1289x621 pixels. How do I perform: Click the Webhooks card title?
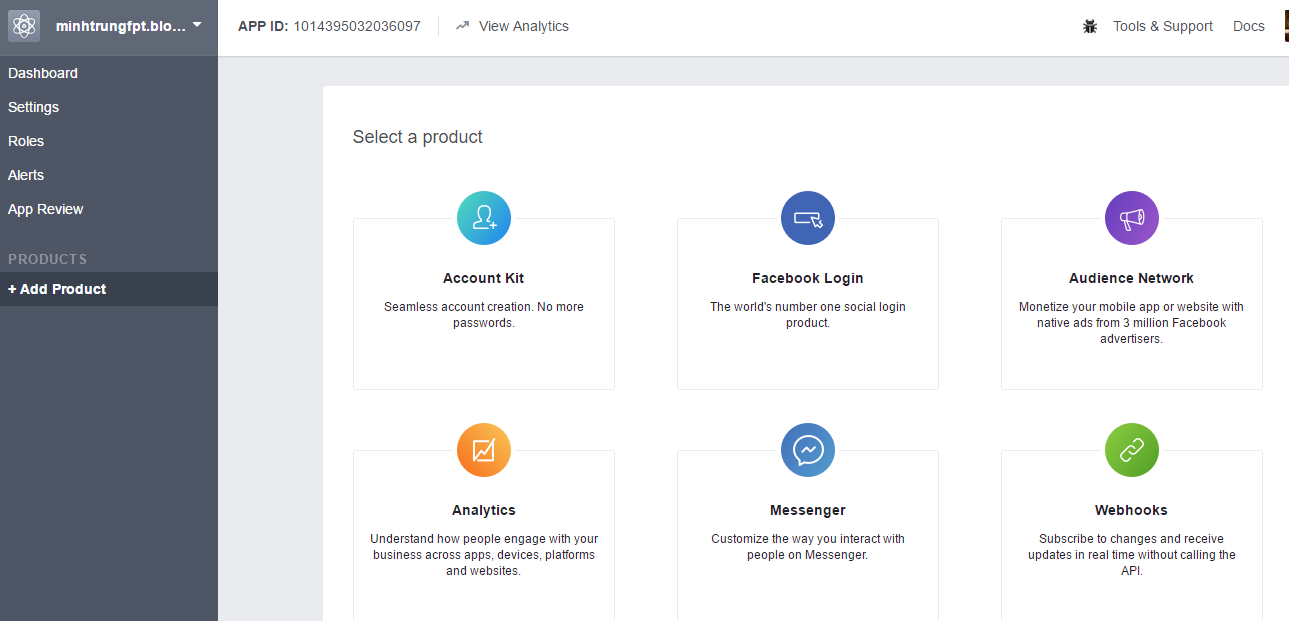1132,510
